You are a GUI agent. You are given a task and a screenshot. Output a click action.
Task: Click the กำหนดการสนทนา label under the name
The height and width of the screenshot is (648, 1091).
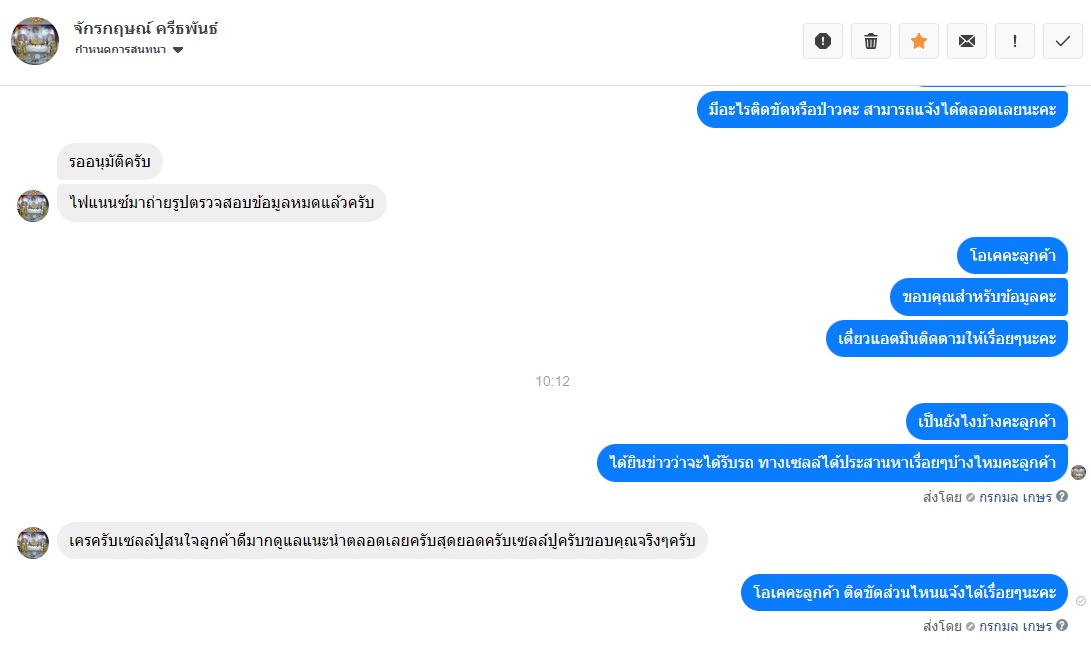tap(120, 49)
